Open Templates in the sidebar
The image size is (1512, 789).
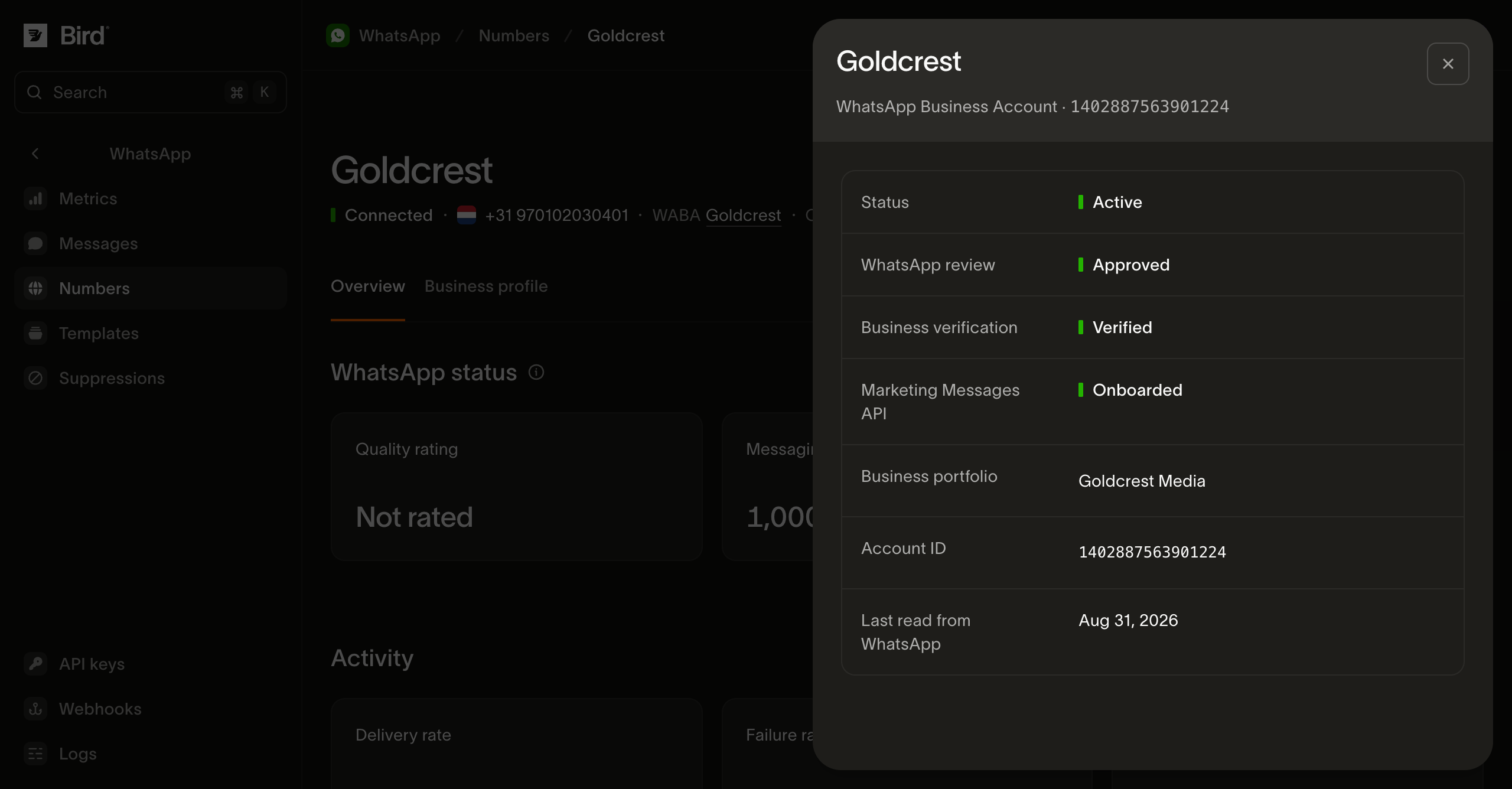pyautogui.click(x=151, y=333)
